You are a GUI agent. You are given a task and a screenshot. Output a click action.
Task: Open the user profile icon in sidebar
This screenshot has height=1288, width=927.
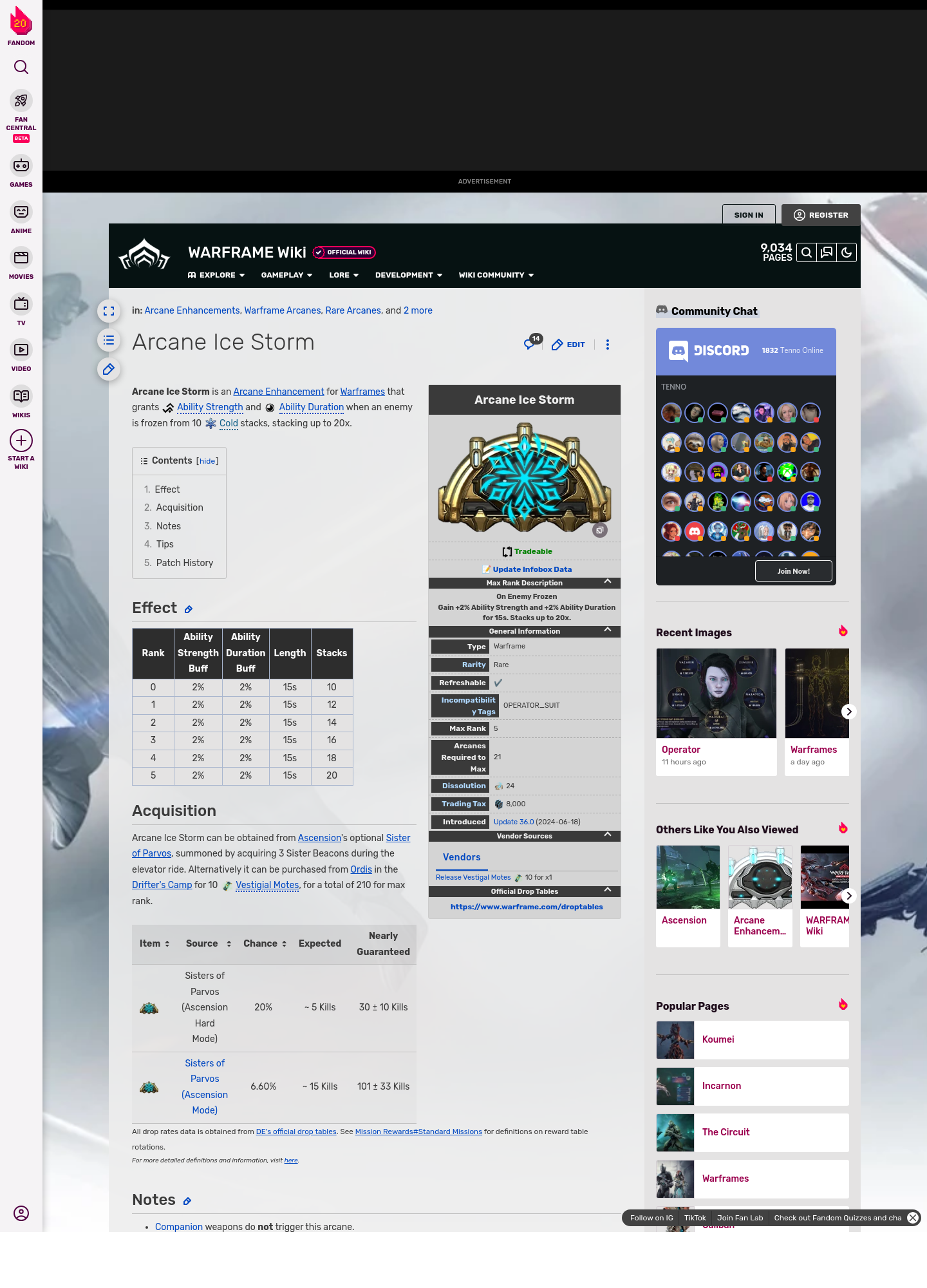21,1213
